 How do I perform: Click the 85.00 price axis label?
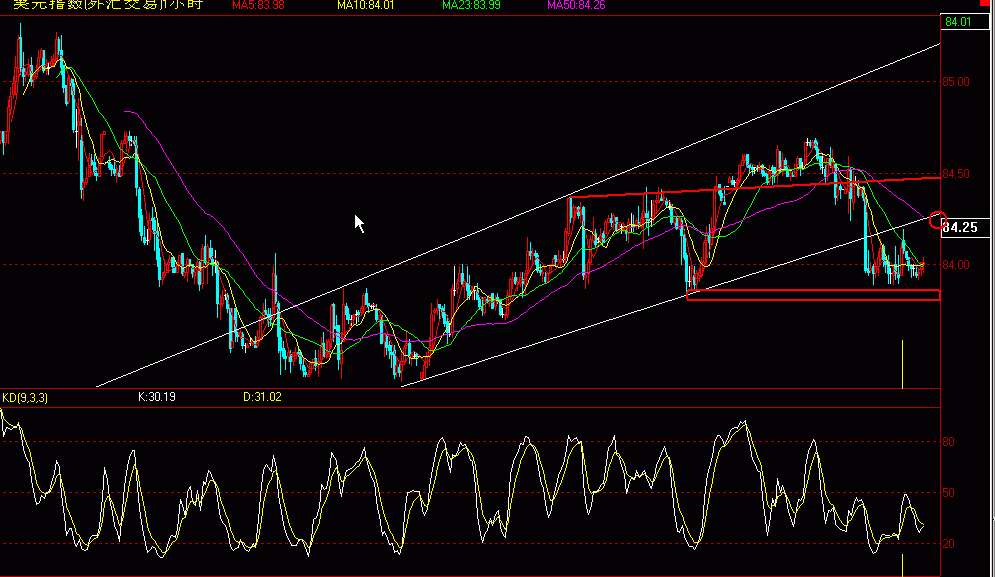coord(956,82)
